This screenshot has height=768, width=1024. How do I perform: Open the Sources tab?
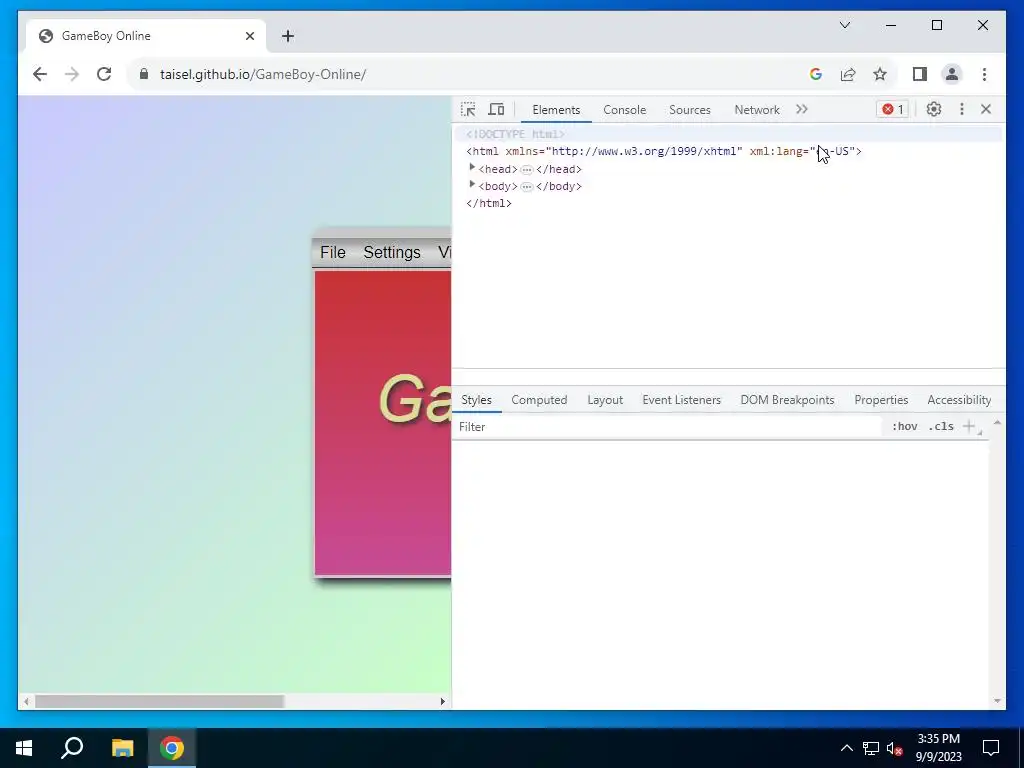[690, 110]
